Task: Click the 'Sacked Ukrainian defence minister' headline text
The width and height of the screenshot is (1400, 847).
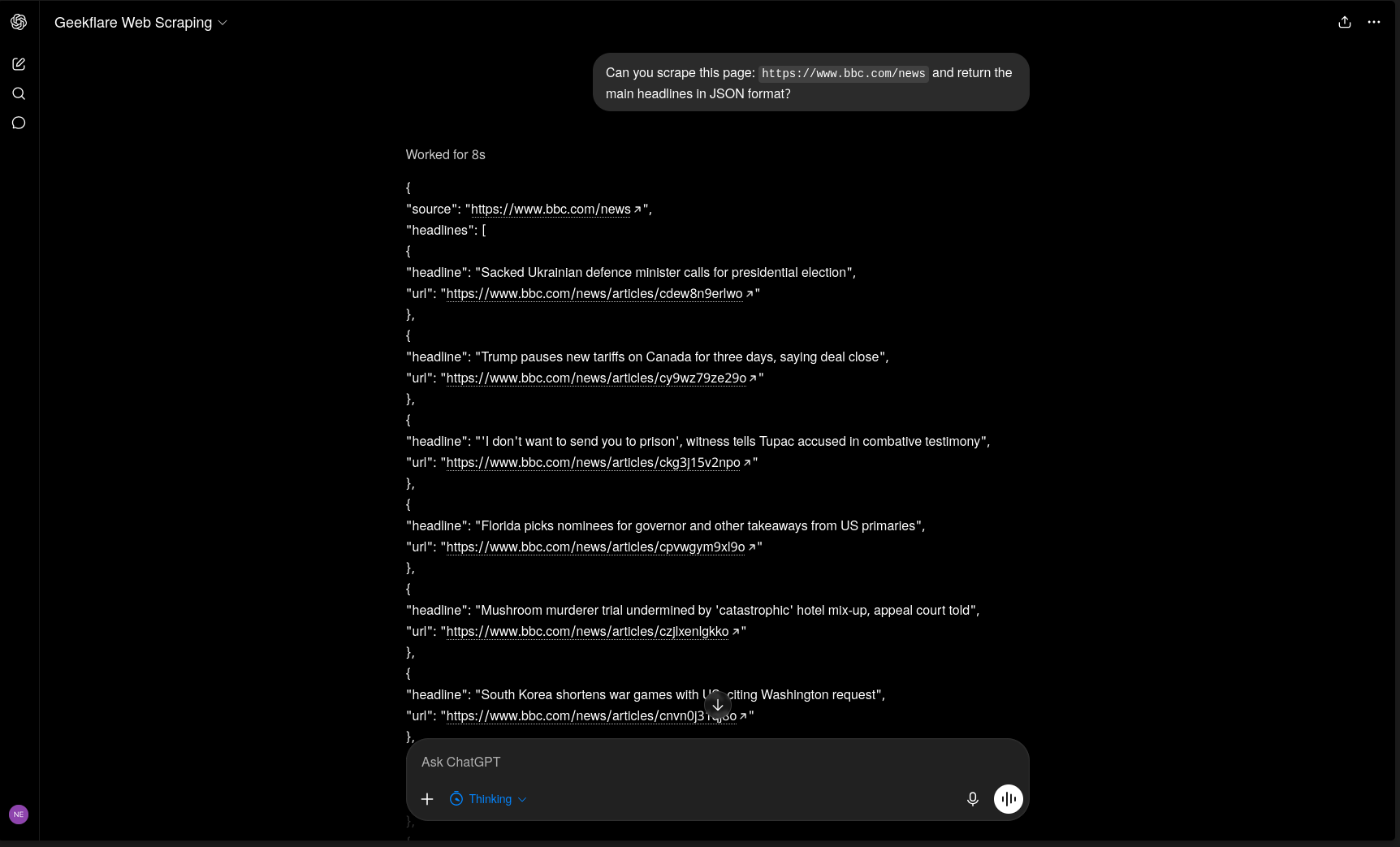Action: click(664, 272)
